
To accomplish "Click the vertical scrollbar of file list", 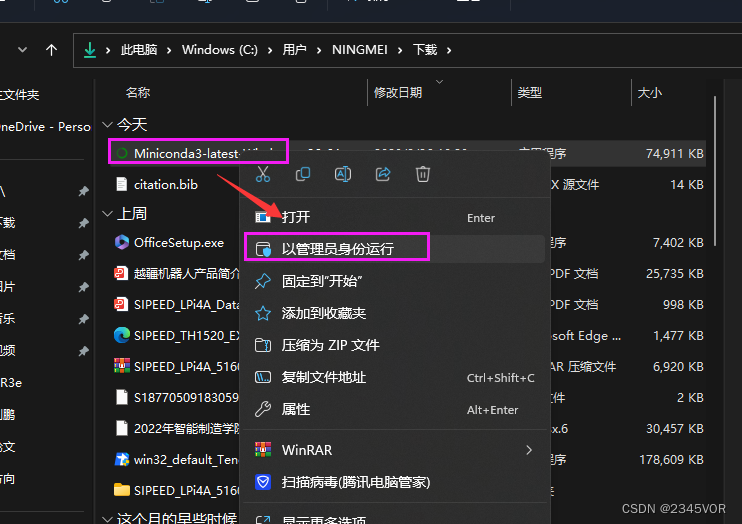I will pos(715,170).
